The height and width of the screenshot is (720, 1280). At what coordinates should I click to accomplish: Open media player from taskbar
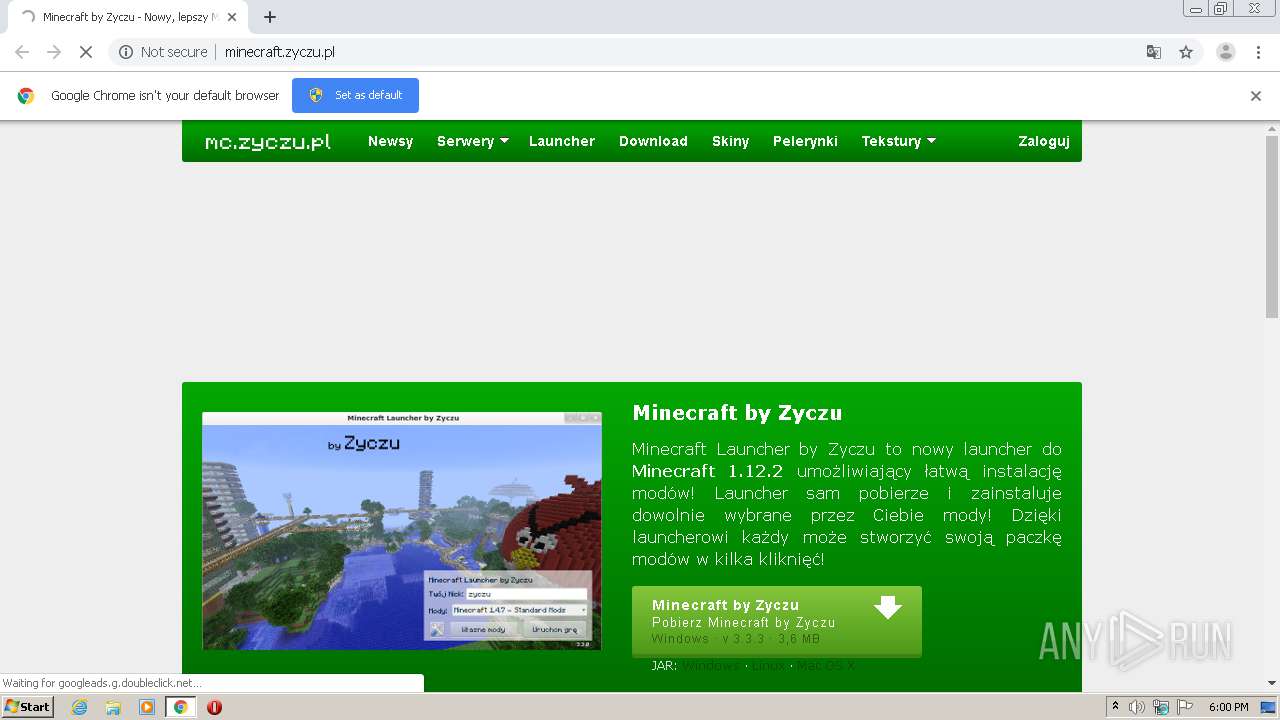click(147, 707)
